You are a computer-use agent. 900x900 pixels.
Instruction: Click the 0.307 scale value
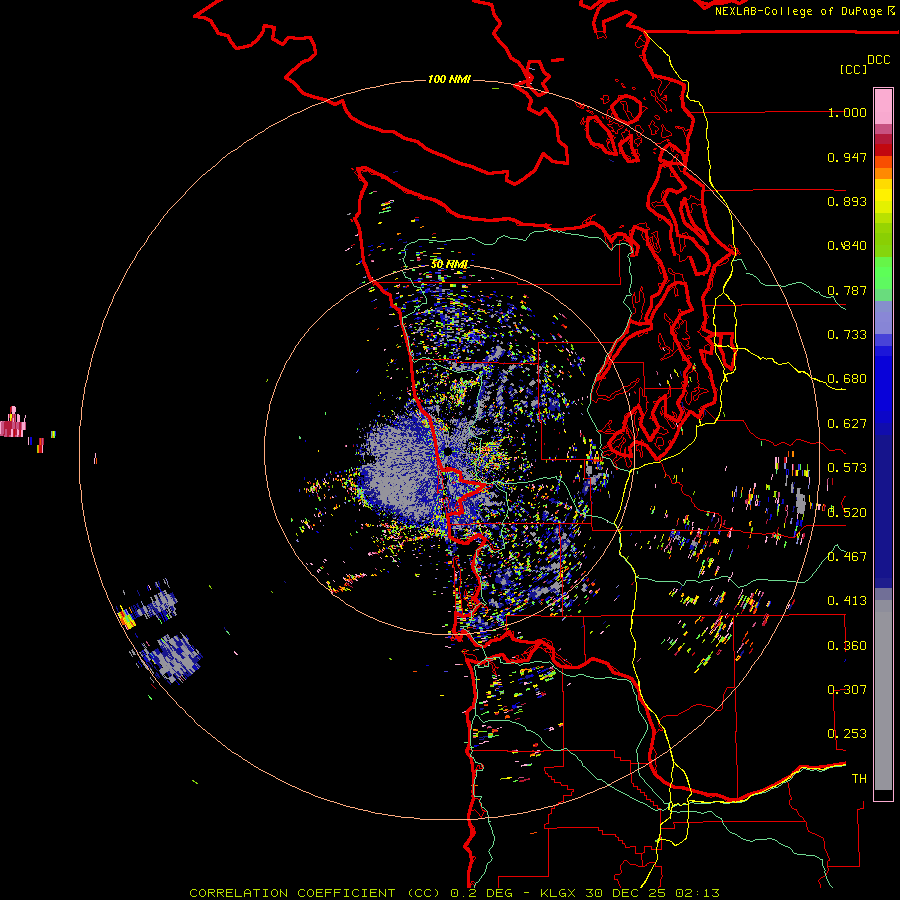[x=847, y=689]
